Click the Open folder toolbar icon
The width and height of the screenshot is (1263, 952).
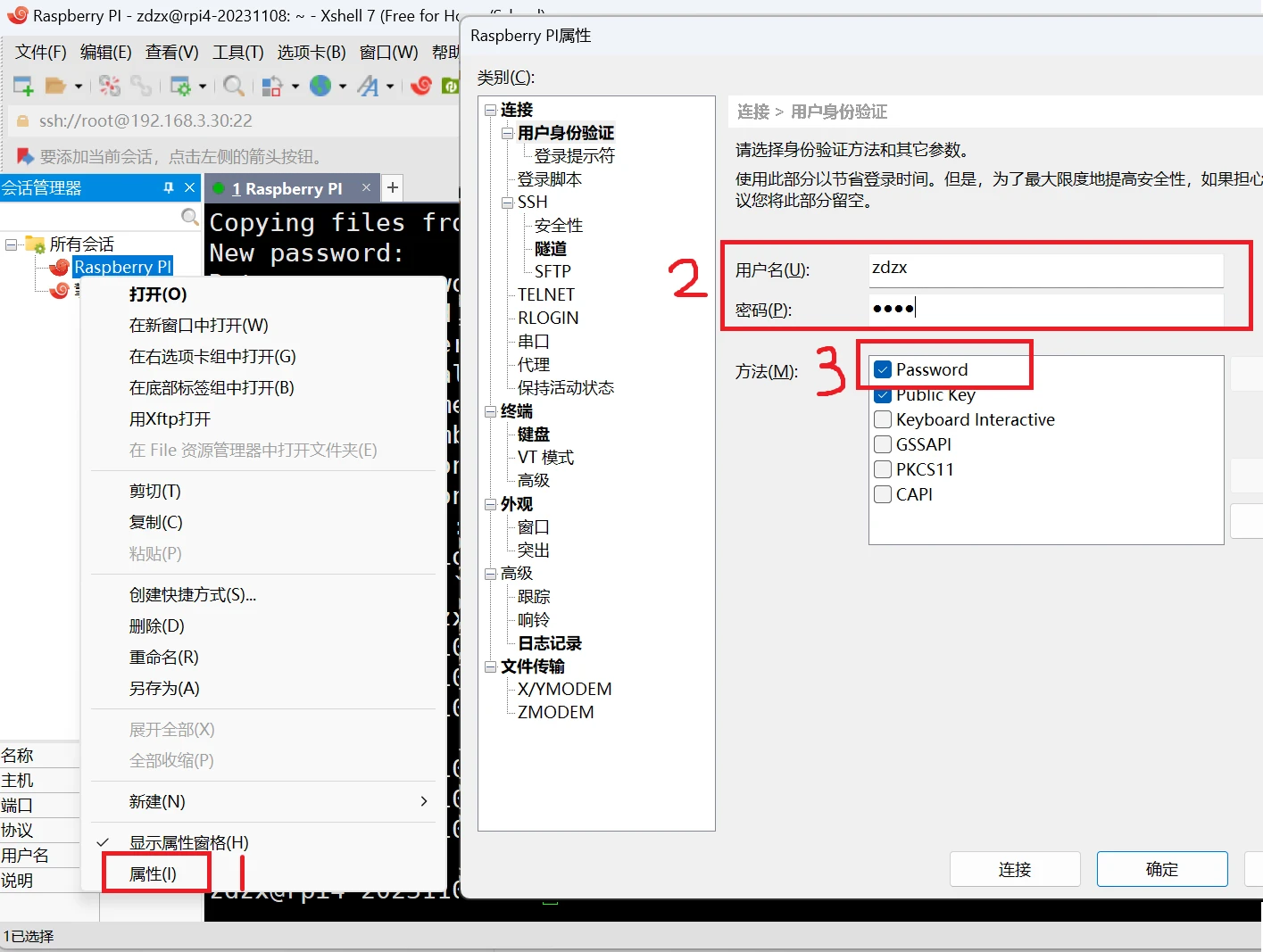[55, 86]
